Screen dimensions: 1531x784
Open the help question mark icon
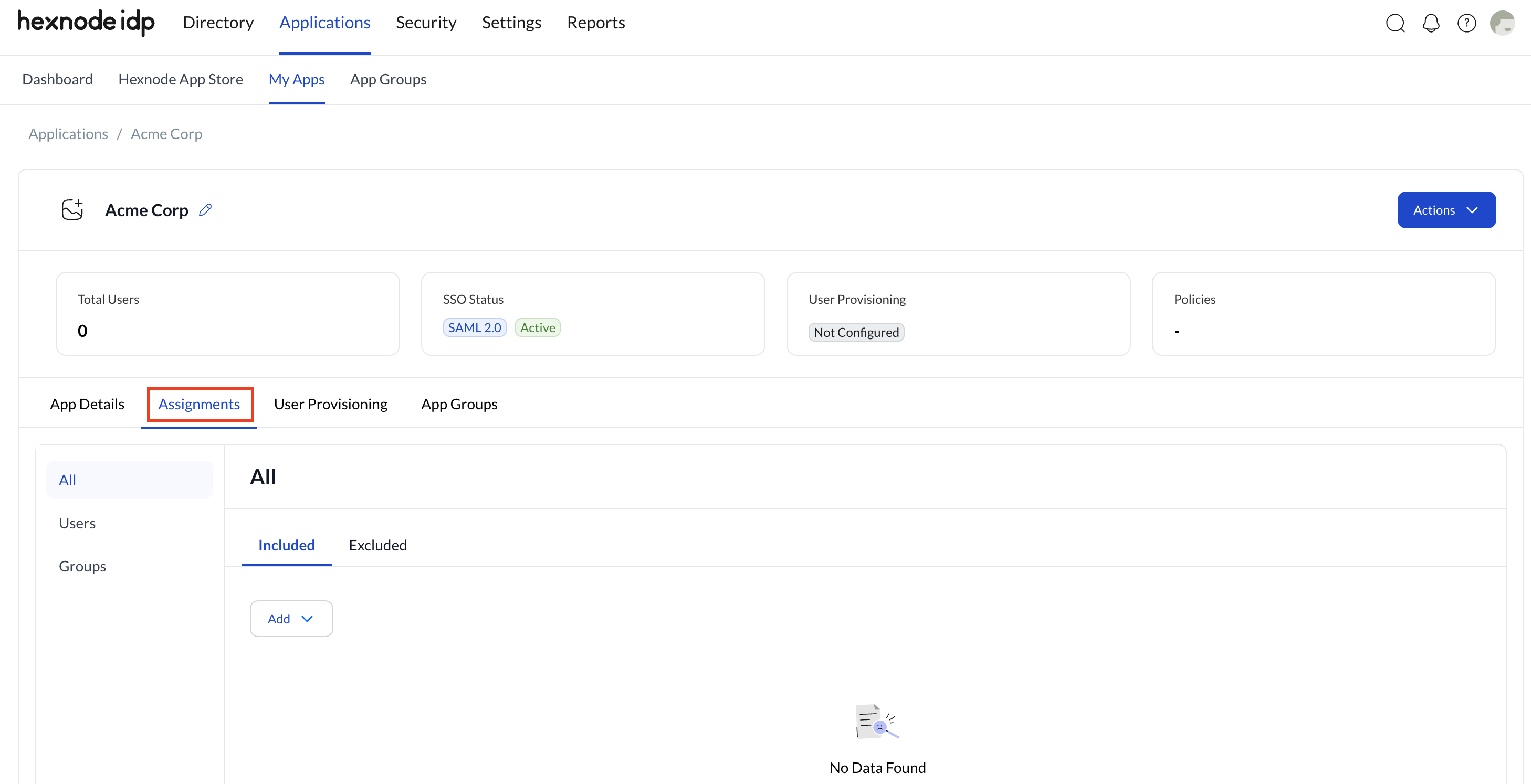tap(1466, 23)
